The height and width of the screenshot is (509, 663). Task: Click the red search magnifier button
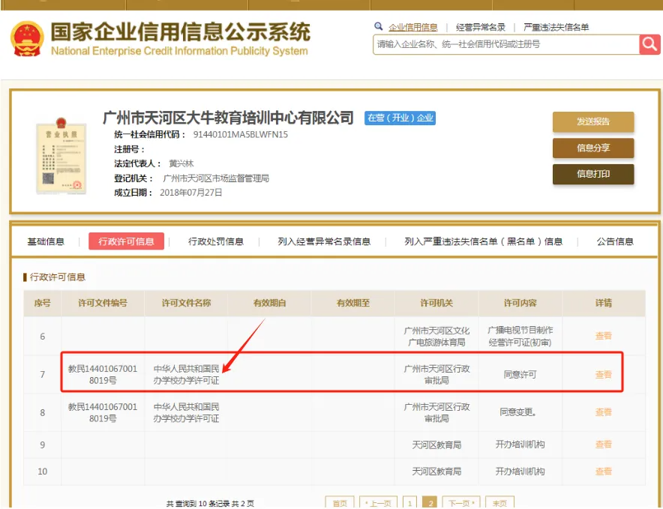click(x=649, y=44)
